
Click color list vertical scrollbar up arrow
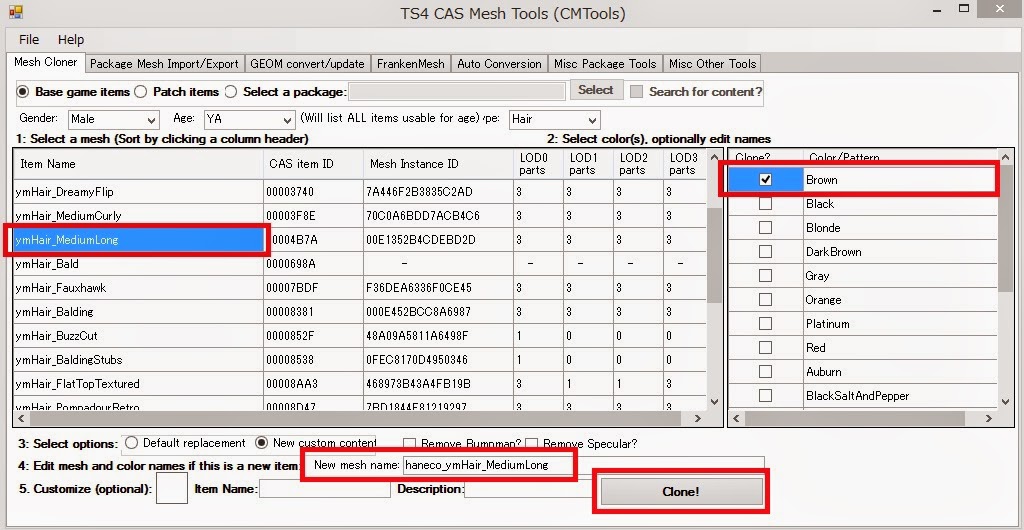pos(1006,157)
